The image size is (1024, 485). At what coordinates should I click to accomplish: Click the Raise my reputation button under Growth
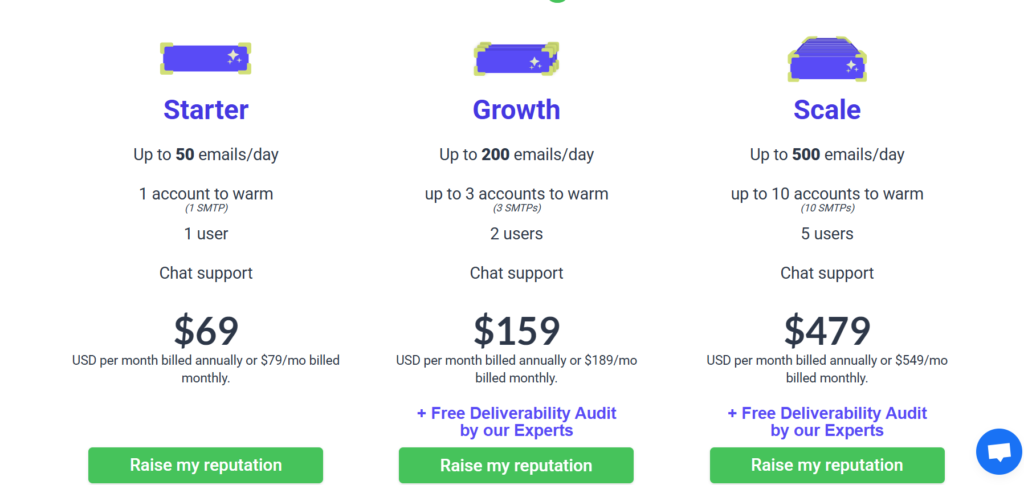click(x=516, y=465)
